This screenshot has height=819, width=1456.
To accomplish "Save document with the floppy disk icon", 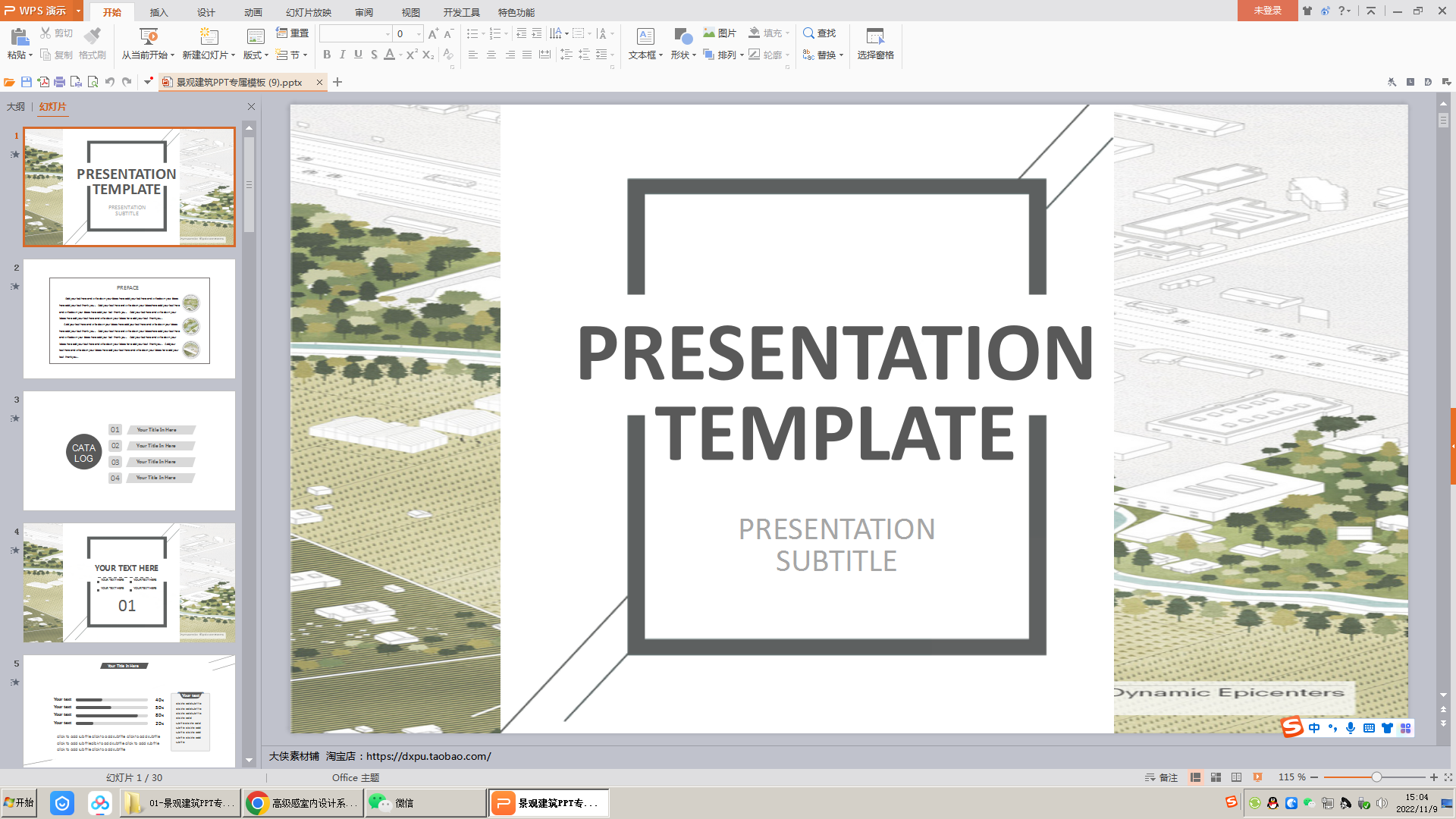I will pos(26,82).
